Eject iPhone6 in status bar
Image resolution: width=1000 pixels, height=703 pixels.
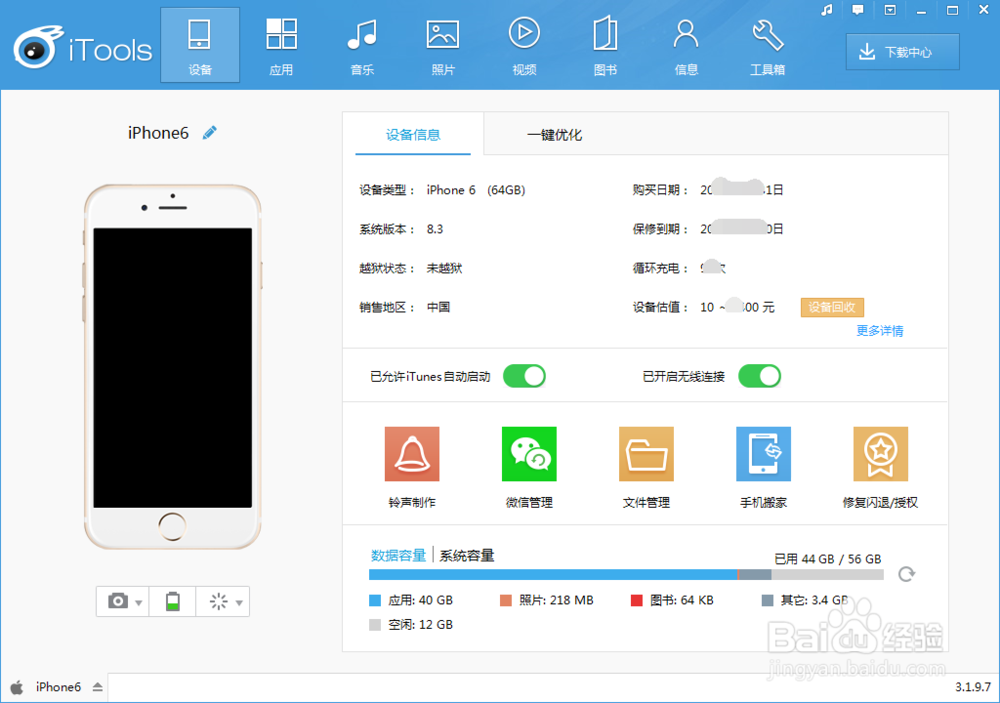(98, 687)
